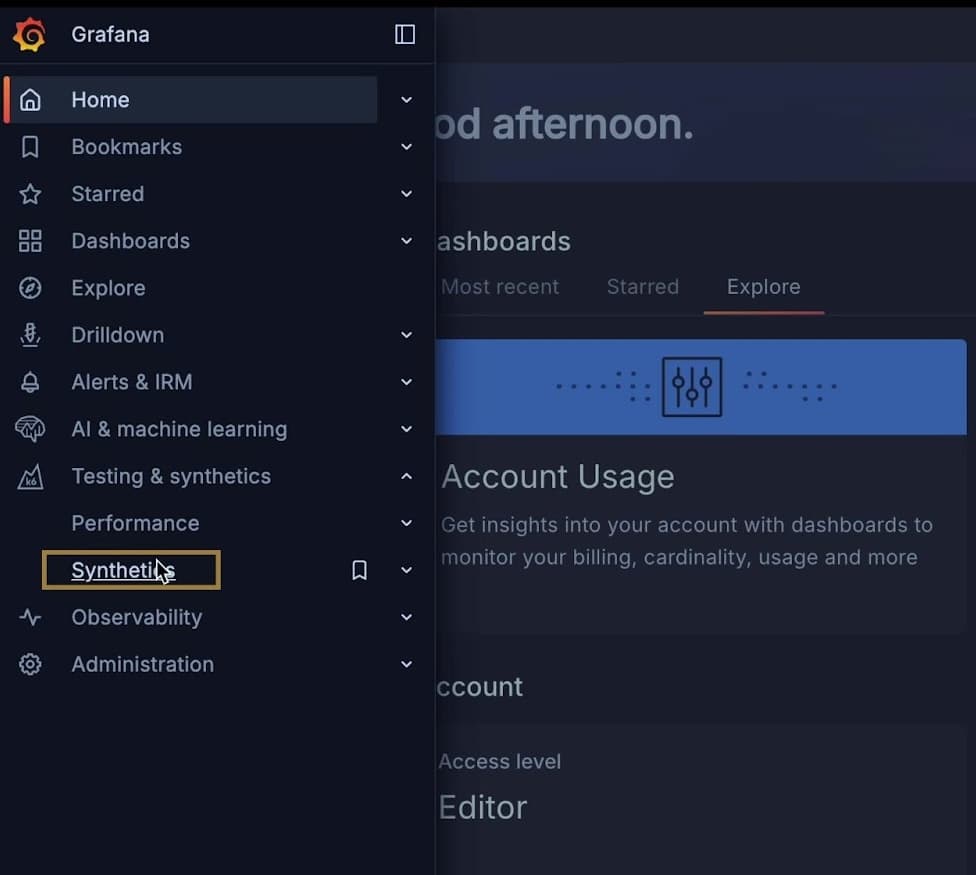The height and width of the screenshot is (875, 976).
Task: Open the Drilldown menu item
Action: pos(118,335)
